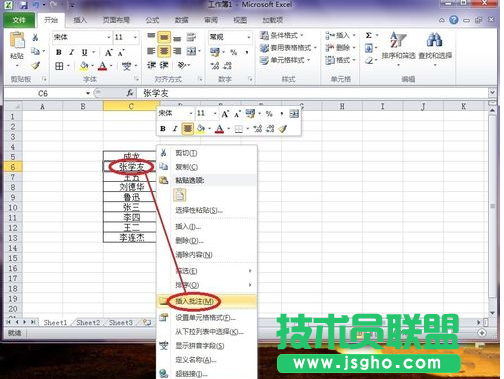Toggle Underline in the ribbon font group

pos(85,52)
